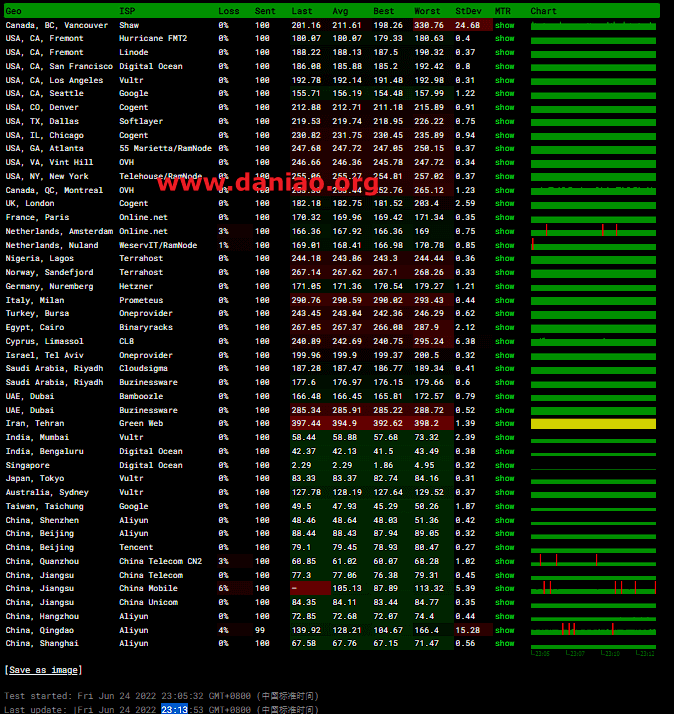The width and height of the screenshot is (674, 714).
Task: Click the chart bar for Quanzhou China Telecom CN2
Action: click(593, 561)
